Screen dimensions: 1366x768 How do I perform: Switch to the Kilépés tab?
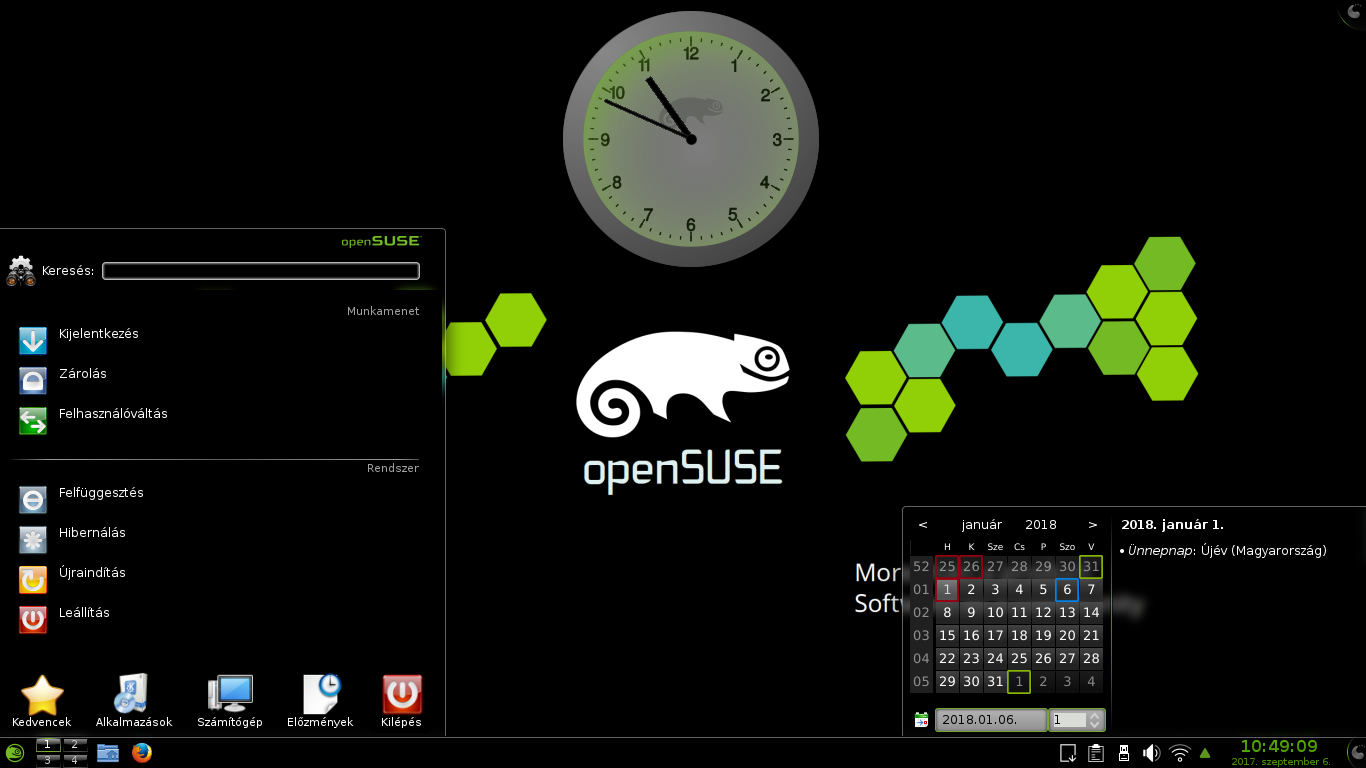pos(402,701)
